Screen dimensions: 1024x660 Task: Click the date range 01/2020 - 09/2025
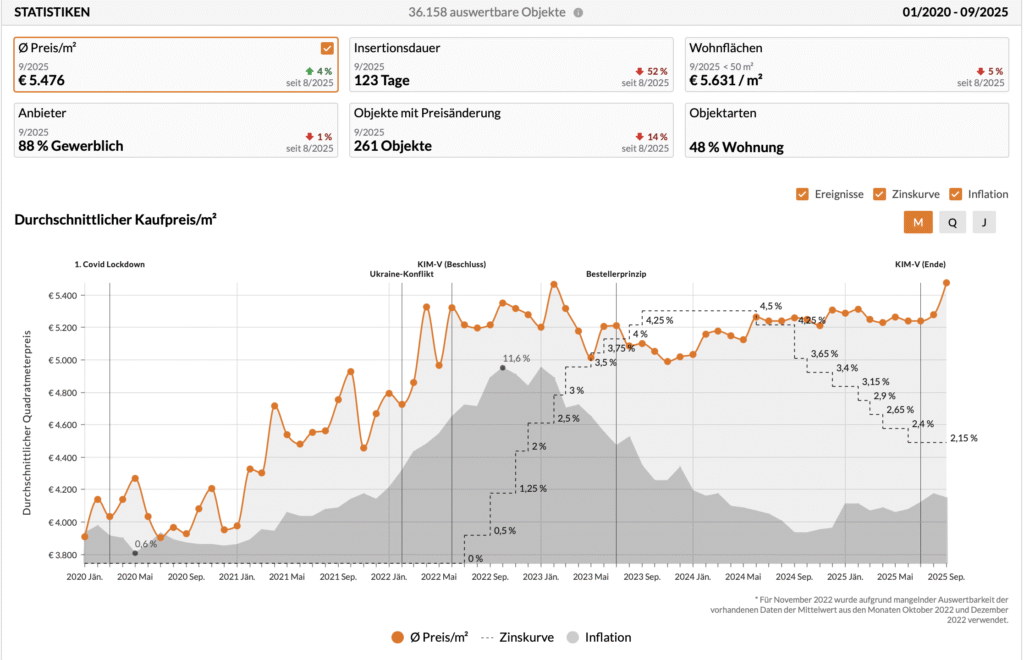click(954, 13)
